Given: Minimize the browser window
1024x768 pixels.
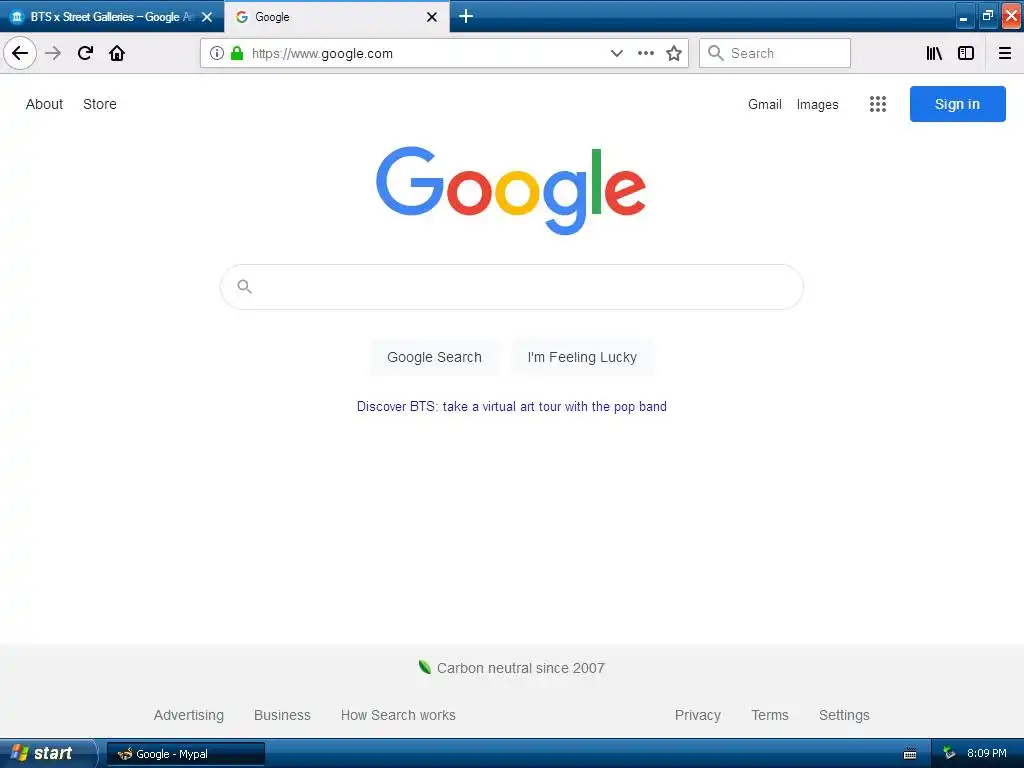Looking at the screenshot, I should coord(964,16).
